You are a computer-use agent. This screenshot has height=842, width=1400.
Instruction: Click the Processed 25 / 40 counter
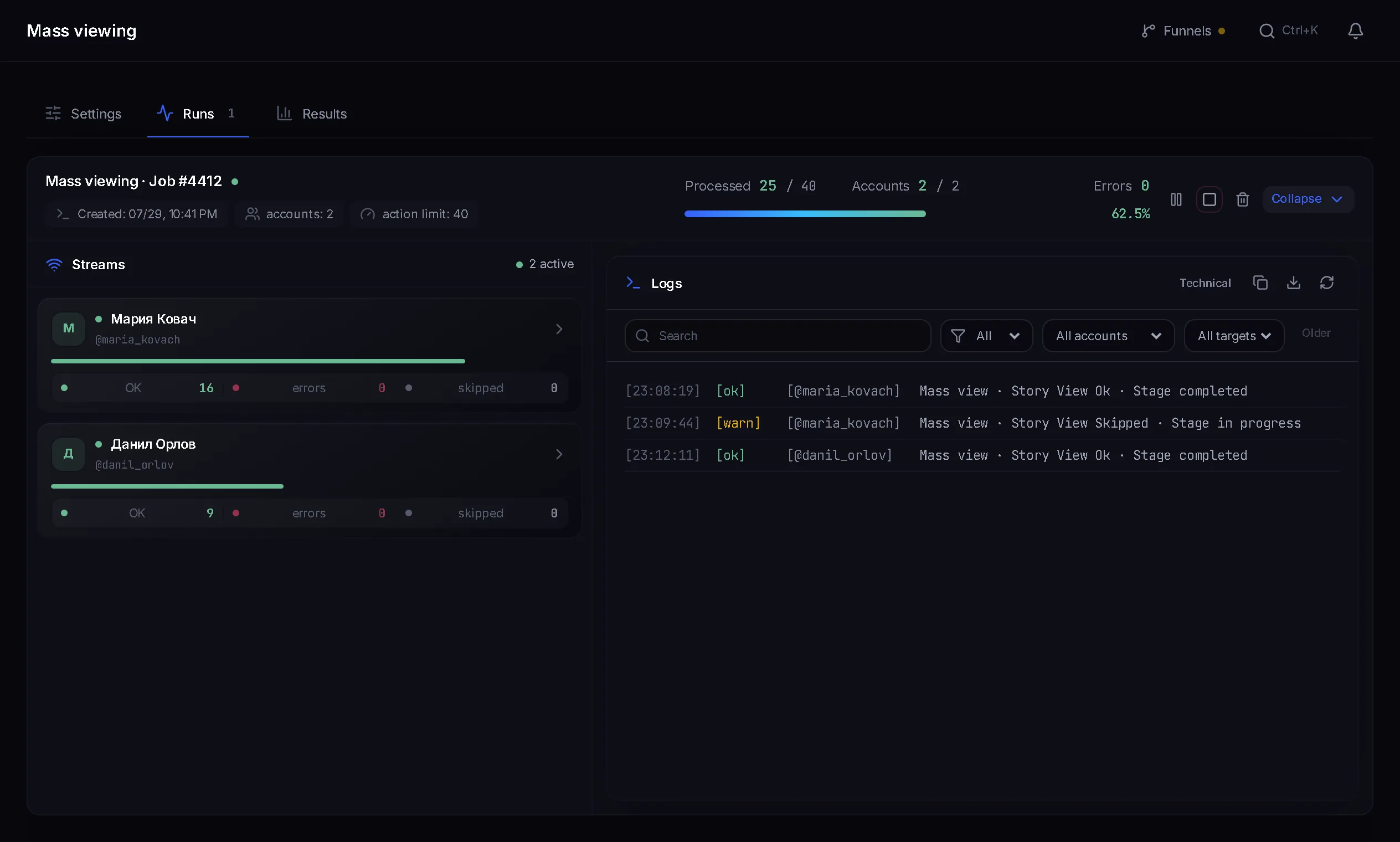750,186
